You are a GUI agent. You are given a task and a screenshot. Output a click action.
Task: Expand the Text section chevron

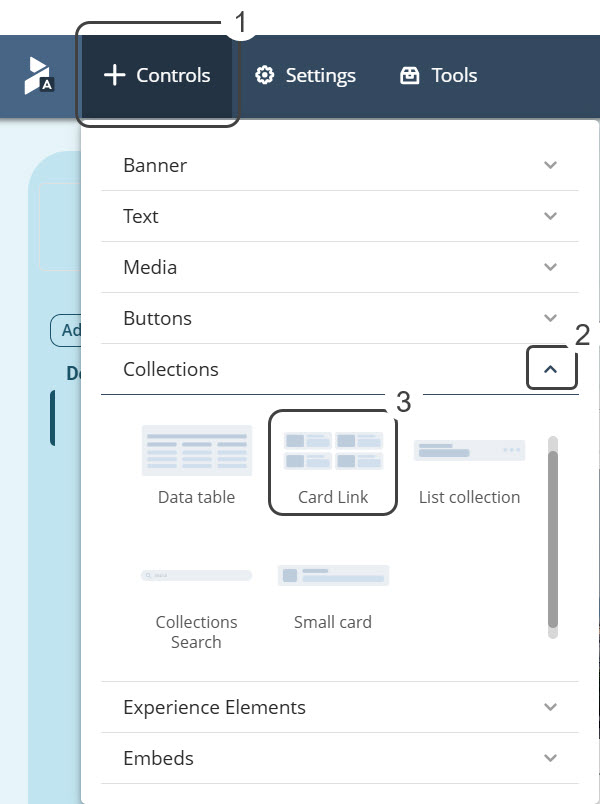pyautogui.click(x=550, y=216)
